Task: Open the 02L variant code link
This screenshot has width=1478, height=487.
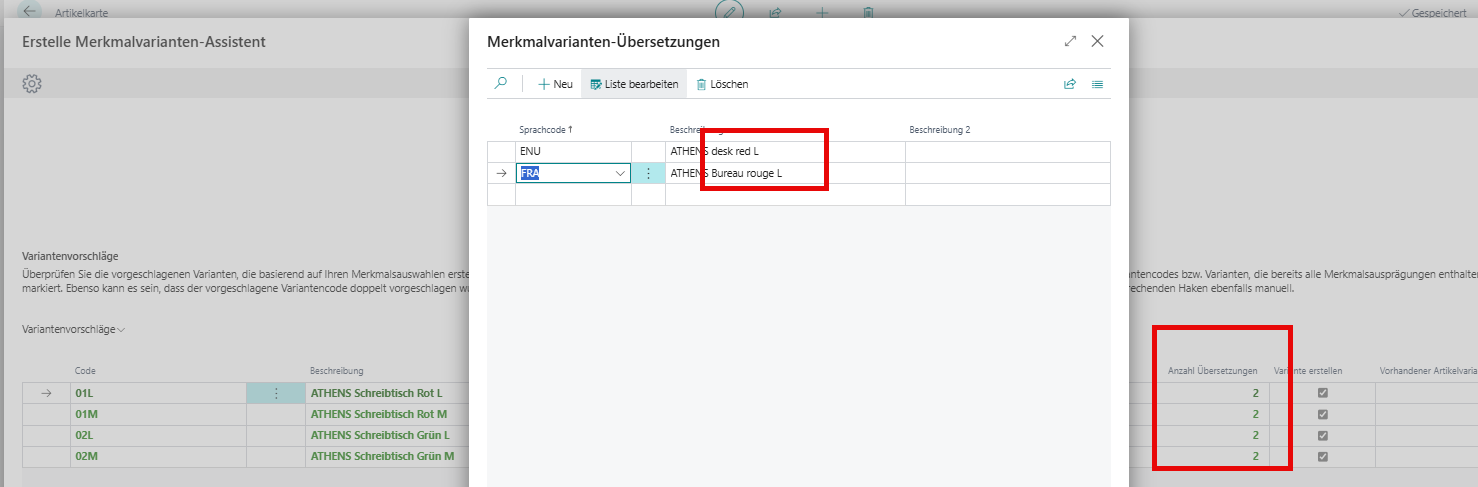Action: pos(82,435)
